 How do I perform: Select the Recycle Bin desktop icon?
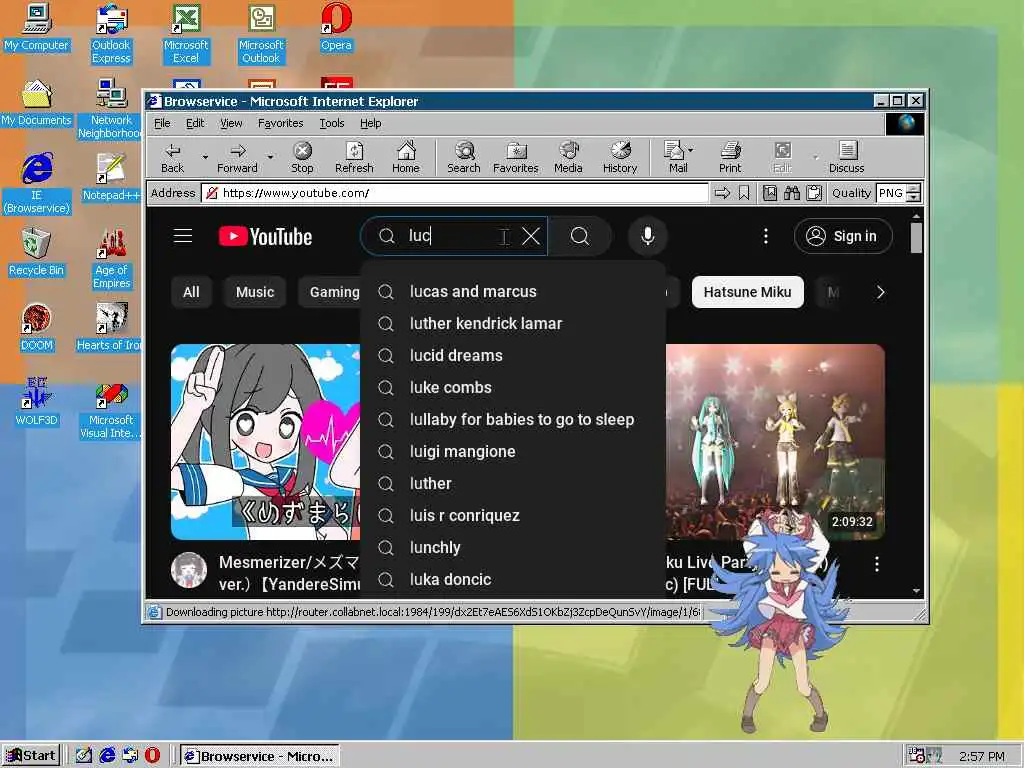pyautogui.click(x=36, y=253)
